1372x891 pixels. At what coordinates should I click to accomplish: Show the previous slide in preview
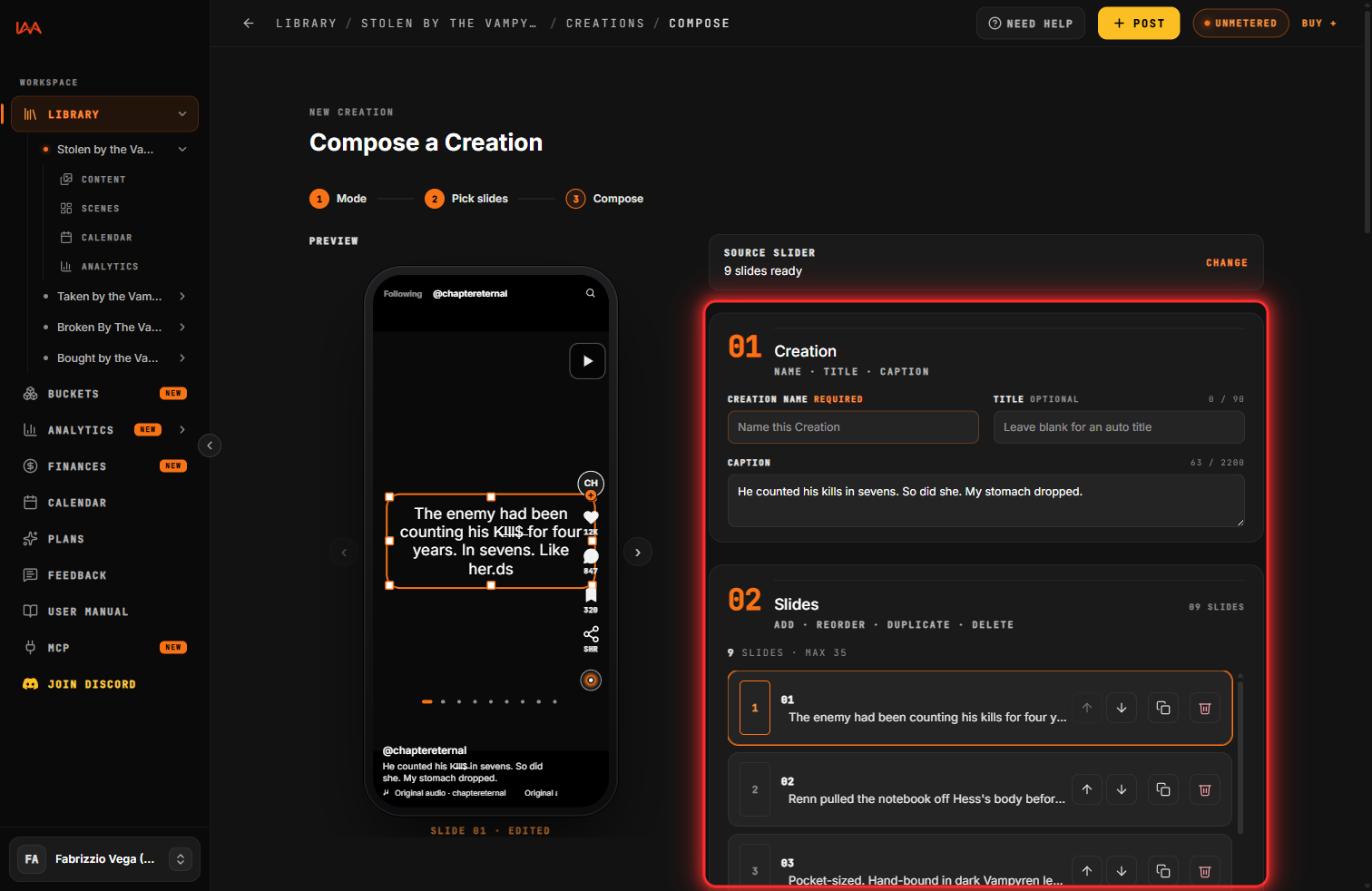coord(344,553)
